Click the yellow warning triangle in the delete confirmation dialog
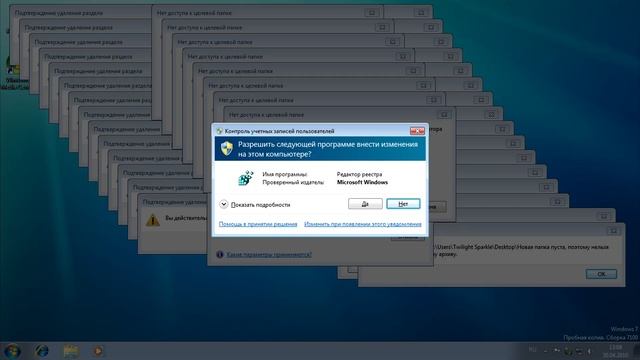The width and height of the screenshot is (640, 360). tap(153, 220)
